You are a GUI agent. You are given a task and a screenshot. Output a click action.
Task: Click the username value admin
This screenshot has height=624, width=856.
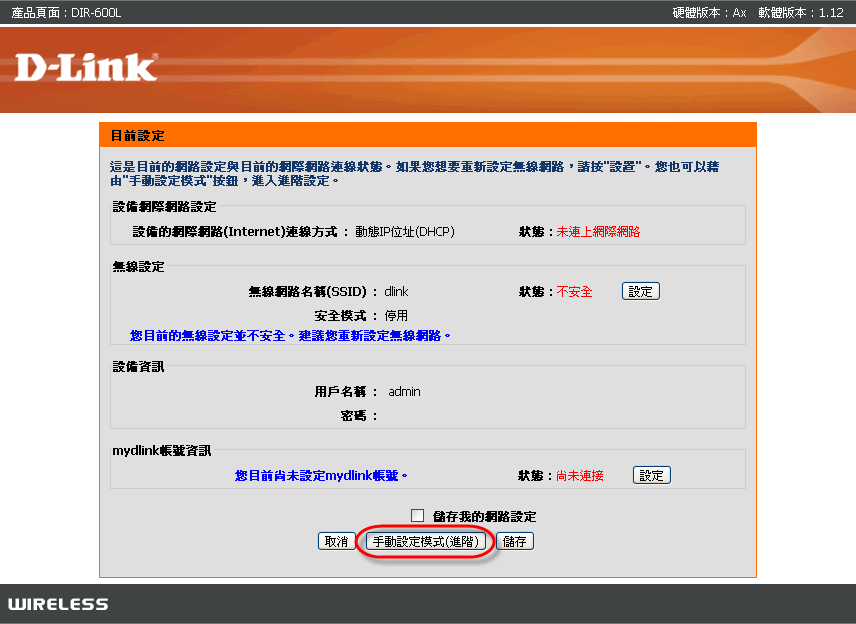coord(405,391)
